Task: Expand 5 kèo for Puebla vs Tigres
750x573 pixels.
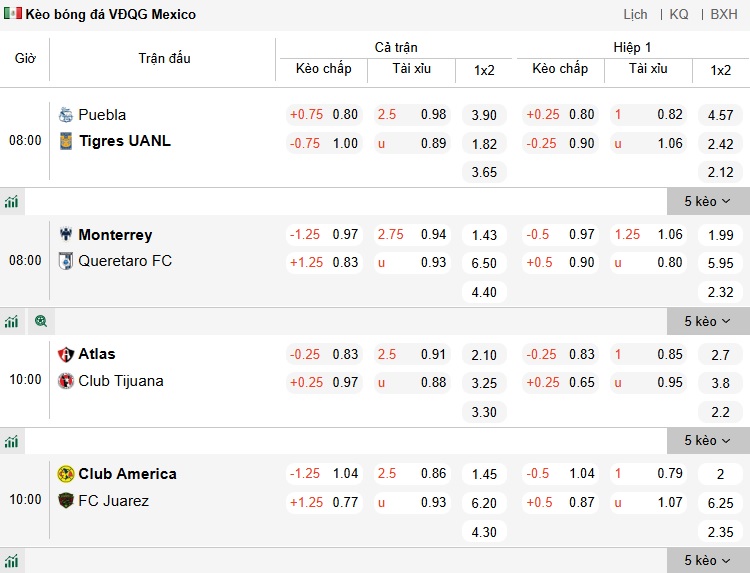Action: (x=707, y=202)
